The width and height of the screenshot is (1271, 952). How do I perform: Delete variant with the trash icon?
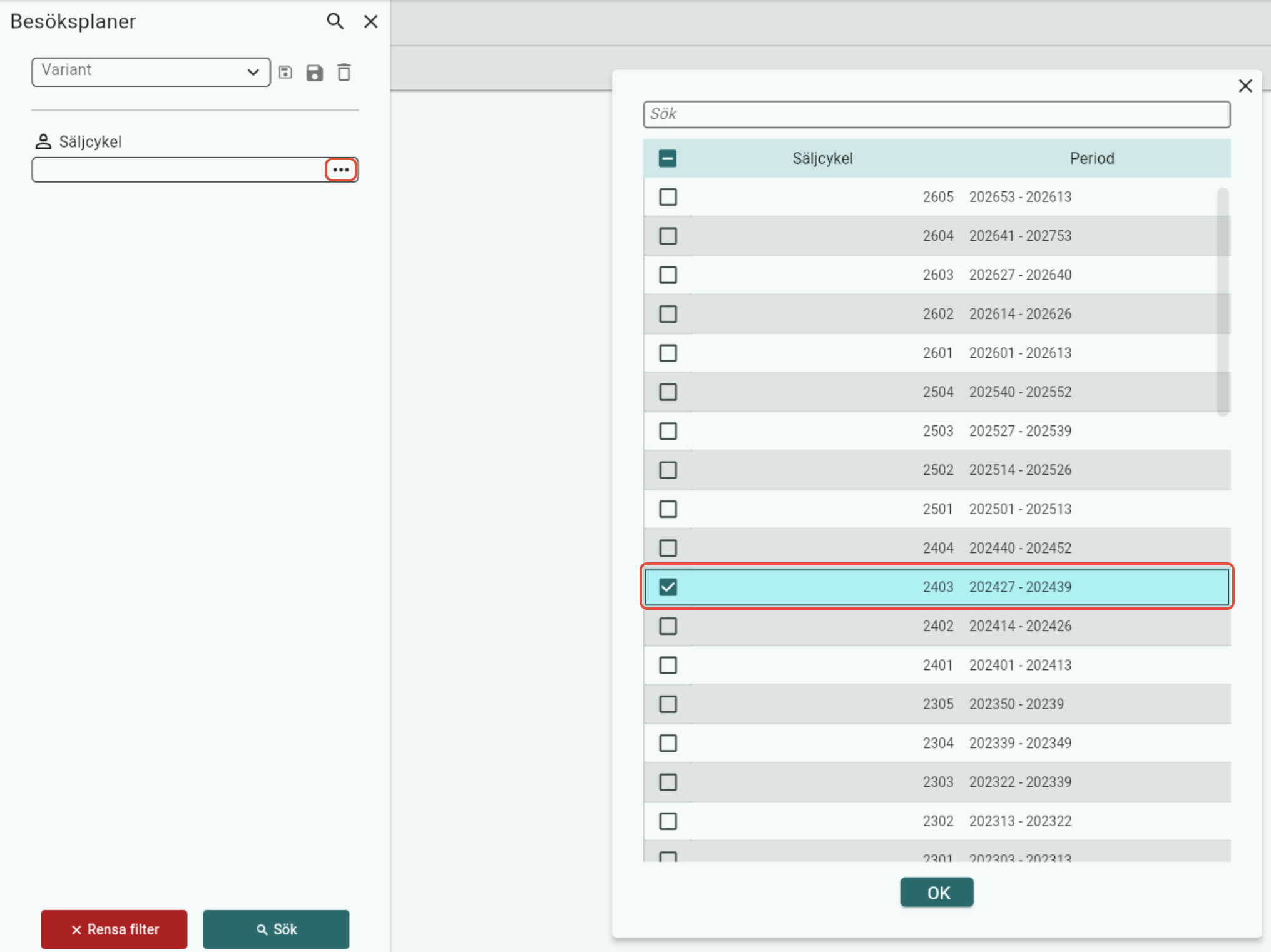[x=344, y=73]
